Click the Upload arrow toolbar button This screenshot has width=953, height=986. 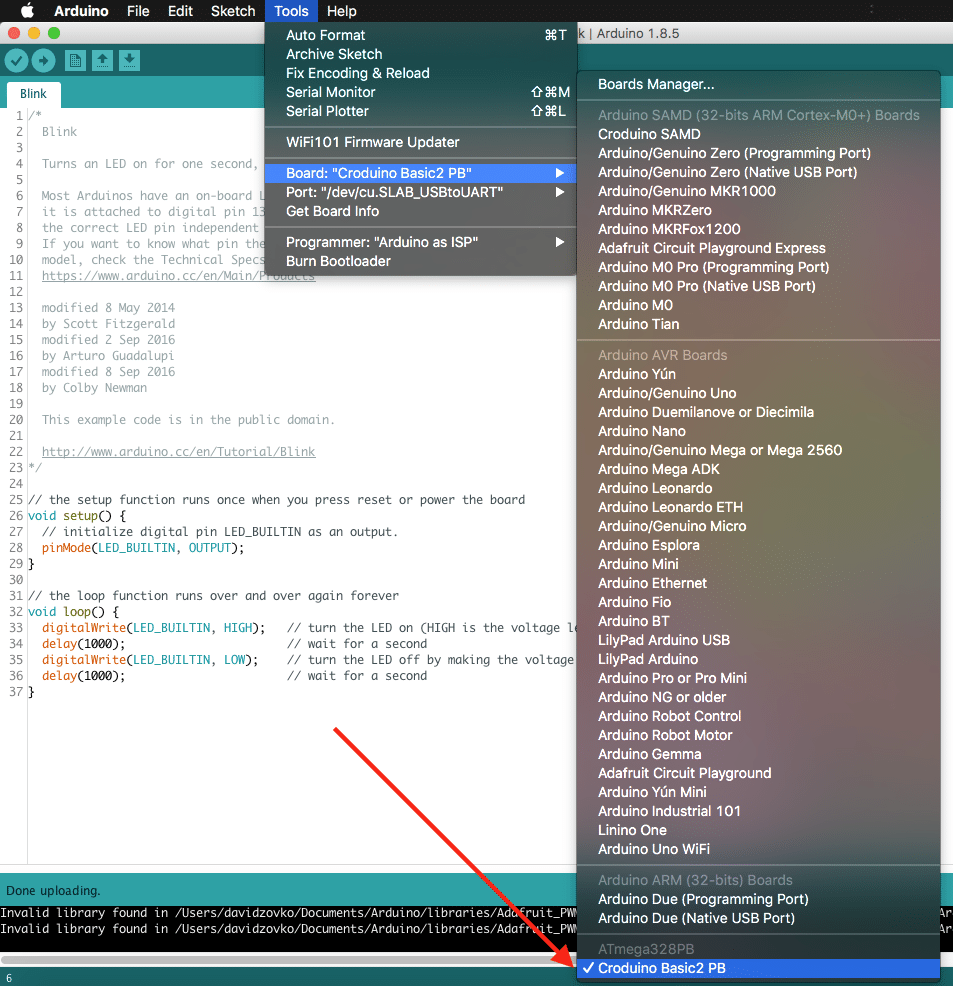point(43,61)
